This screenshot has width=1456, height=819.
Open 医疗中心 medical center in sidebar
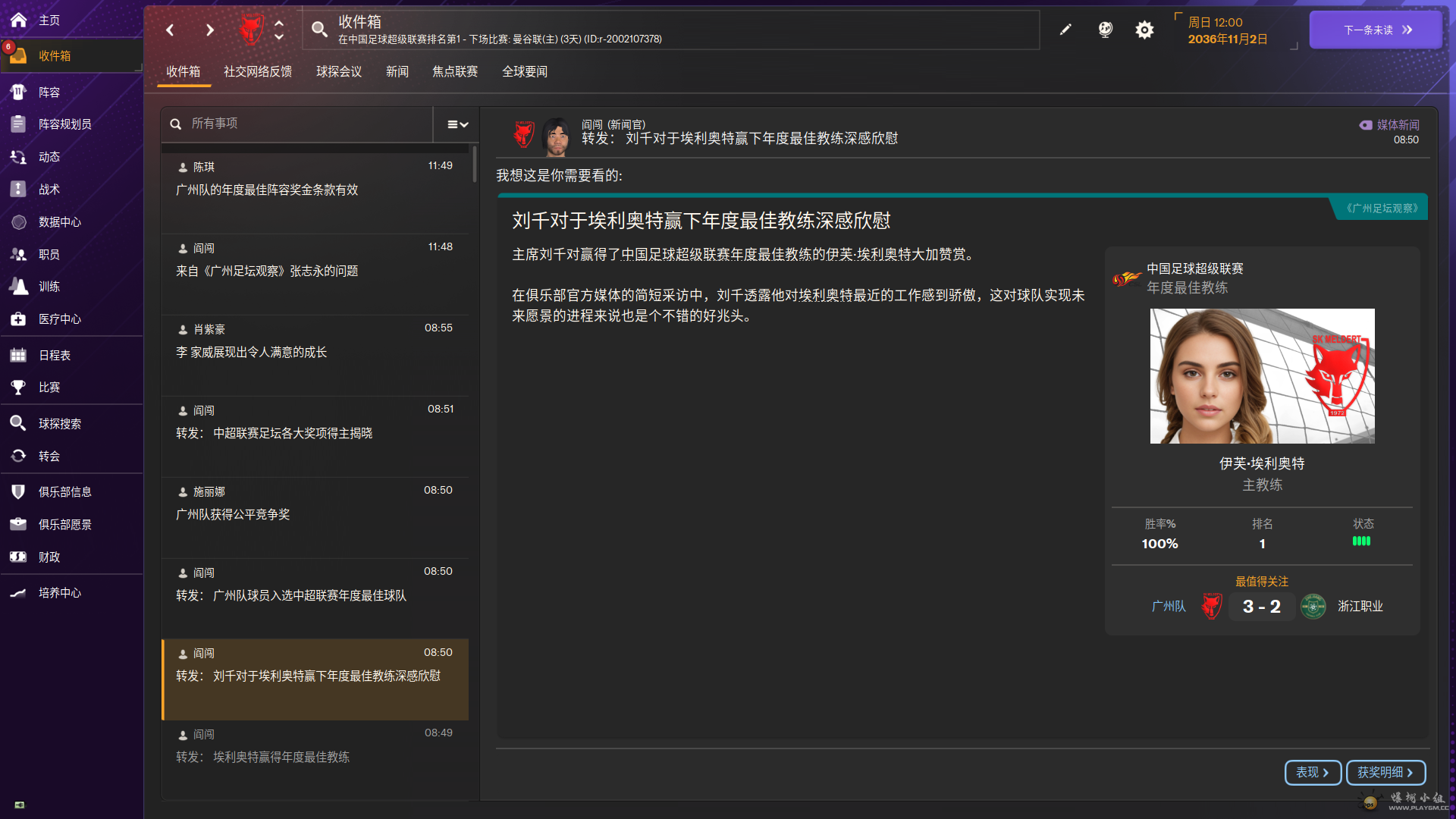pyautogui.click(x=59, y=319)
